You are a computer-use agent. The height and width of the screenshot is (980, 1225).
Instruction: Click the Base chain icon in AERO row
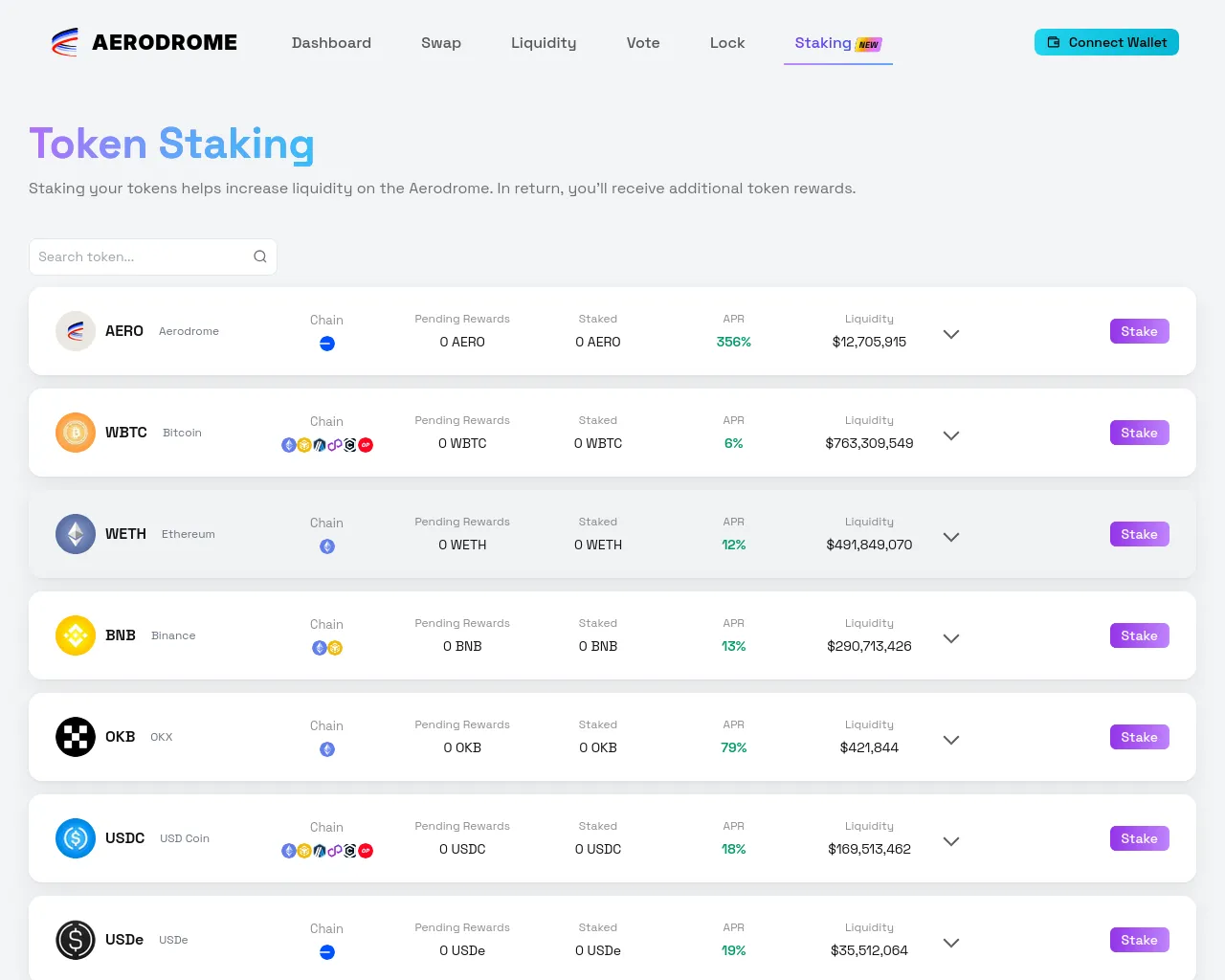click(327, 344)
